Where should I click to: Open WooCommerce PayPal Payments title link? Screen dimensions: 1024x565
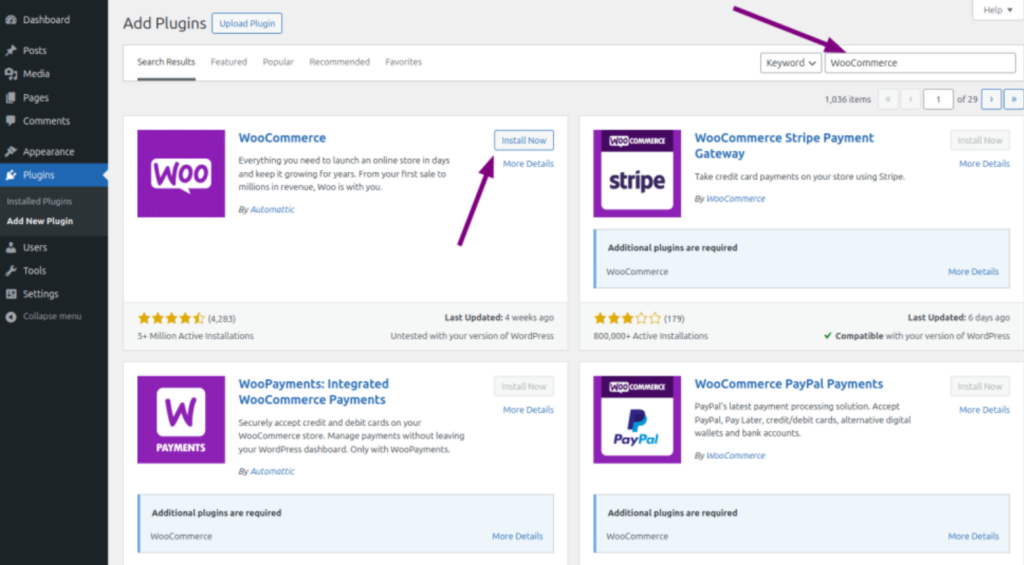[x=789, y=384]
